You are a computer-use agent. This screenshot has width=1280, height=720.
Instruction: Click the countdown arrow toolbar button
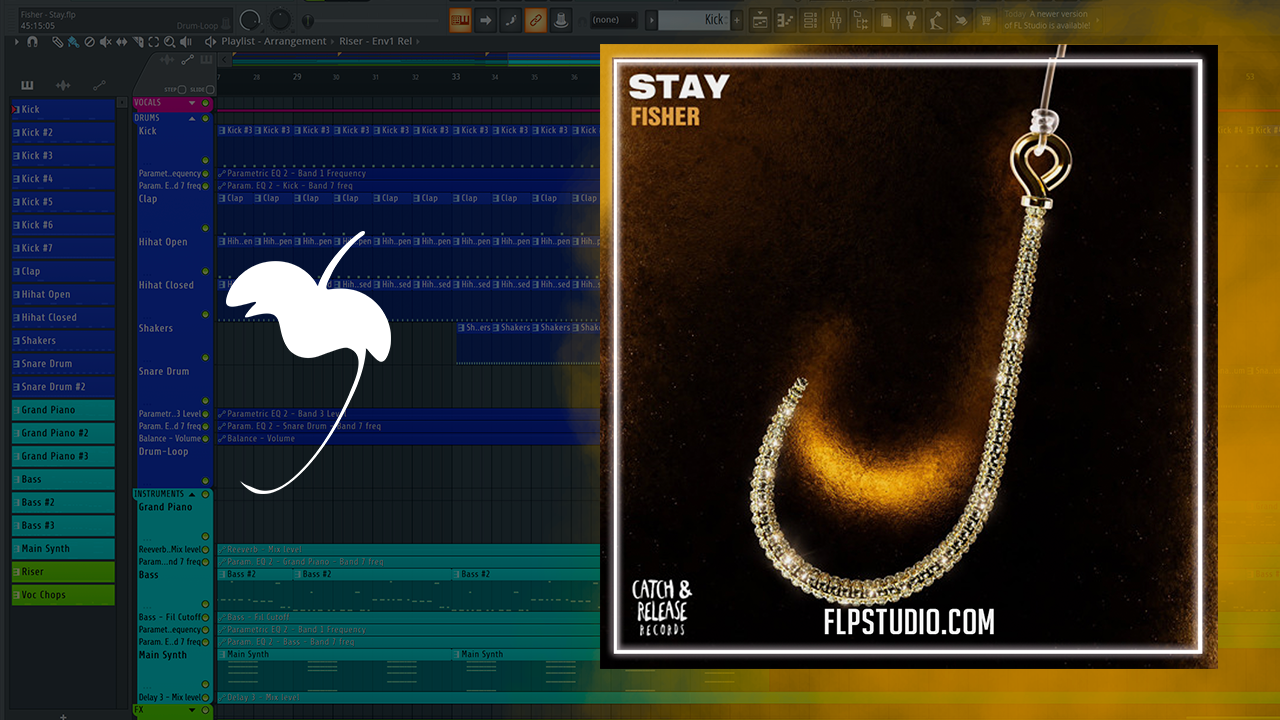tap(485, 19)
